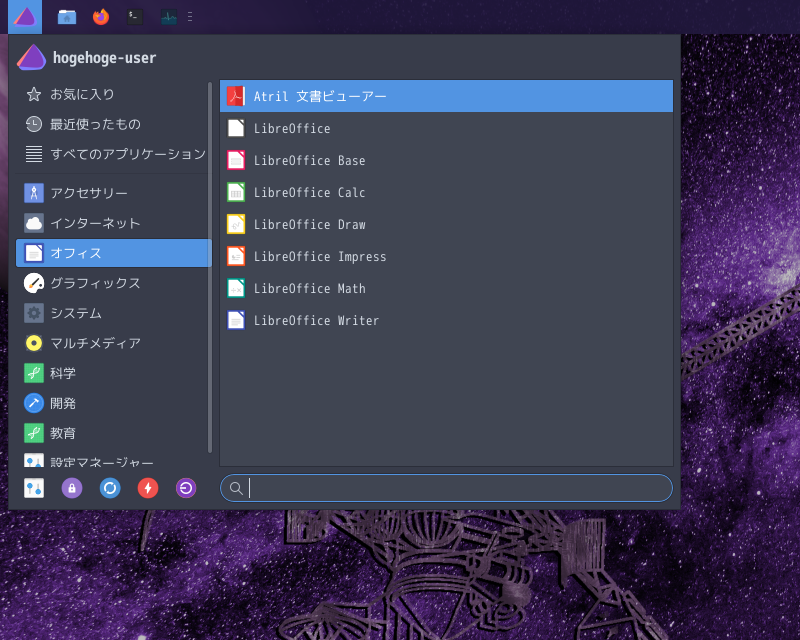Click the panel separator handle dots
This screenshot has width=800, height=640.
coord(190,17)
